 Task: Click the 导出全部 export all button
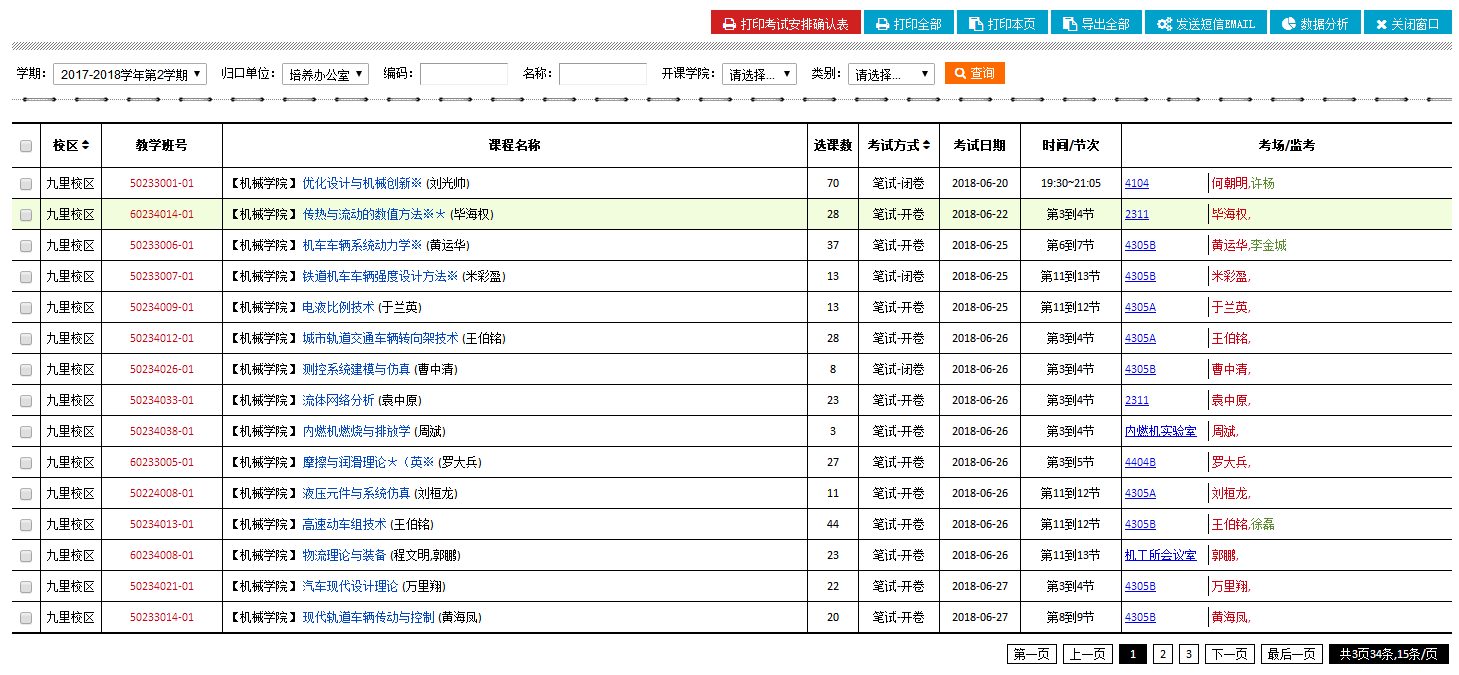point(1096,23)
